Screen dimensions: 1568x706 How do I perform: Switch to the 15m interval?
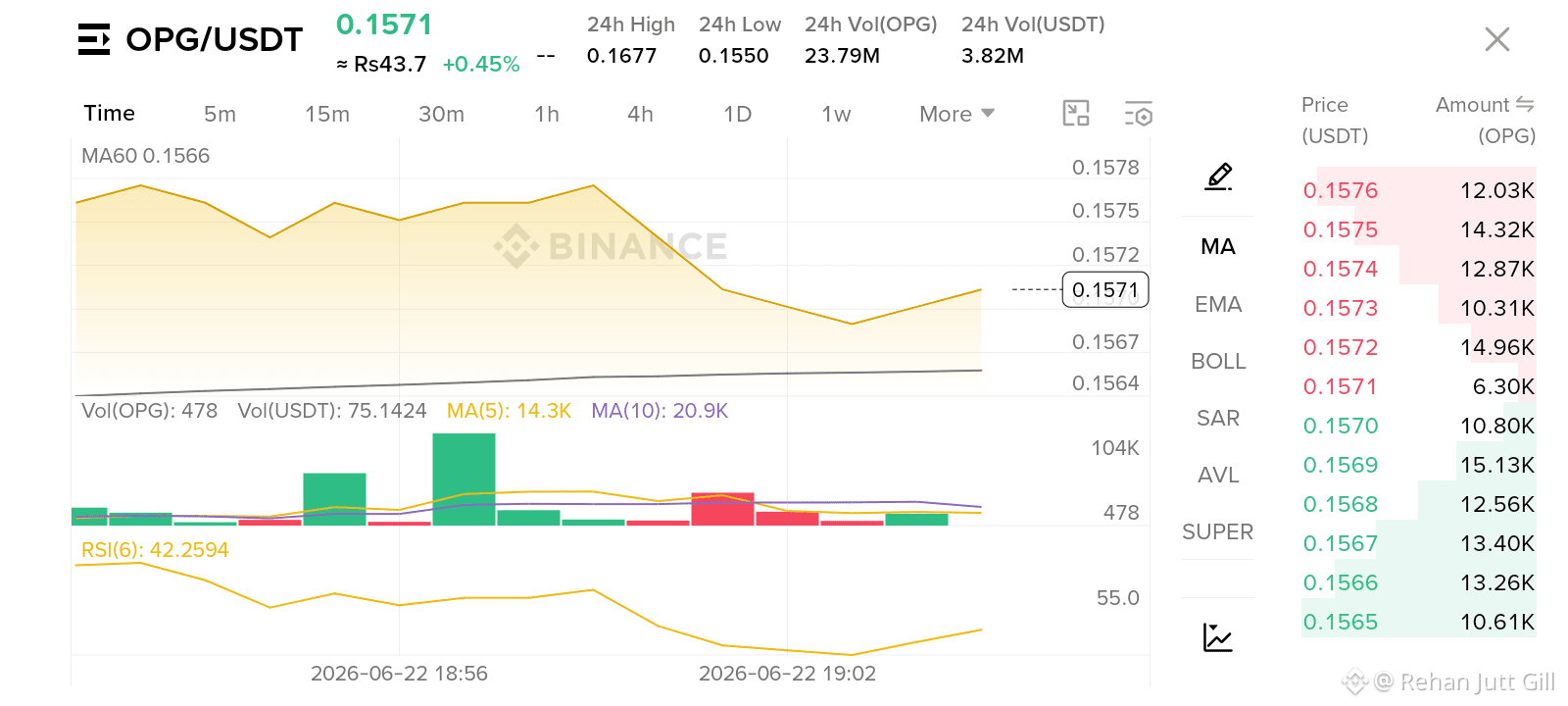(x=327, y=114)
